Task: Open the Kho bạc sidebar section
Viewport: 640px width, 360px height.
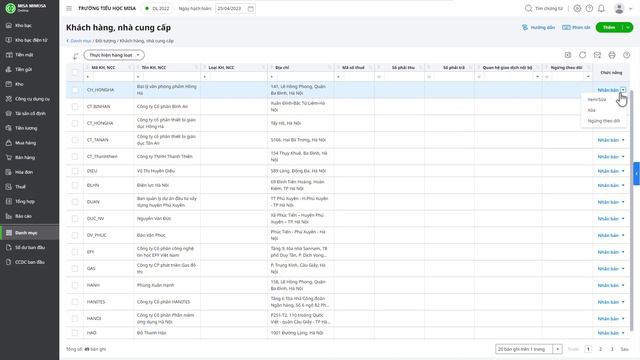Action: [23, 25]
